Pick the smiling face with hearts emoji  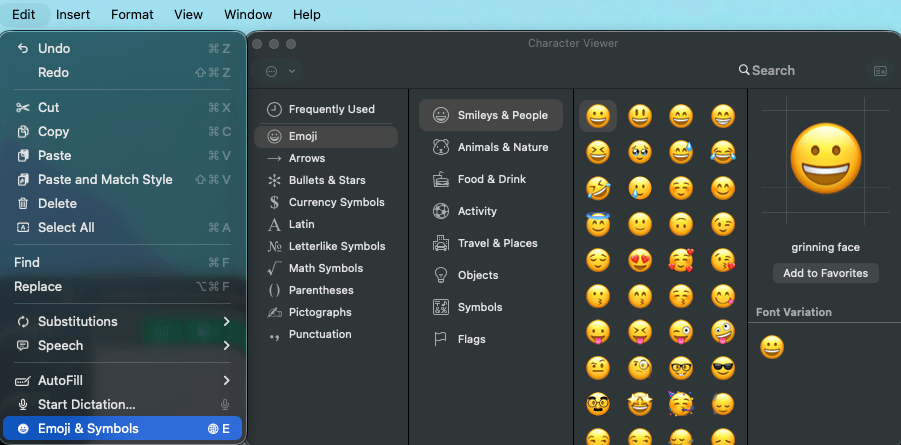(x=681, y=260)
